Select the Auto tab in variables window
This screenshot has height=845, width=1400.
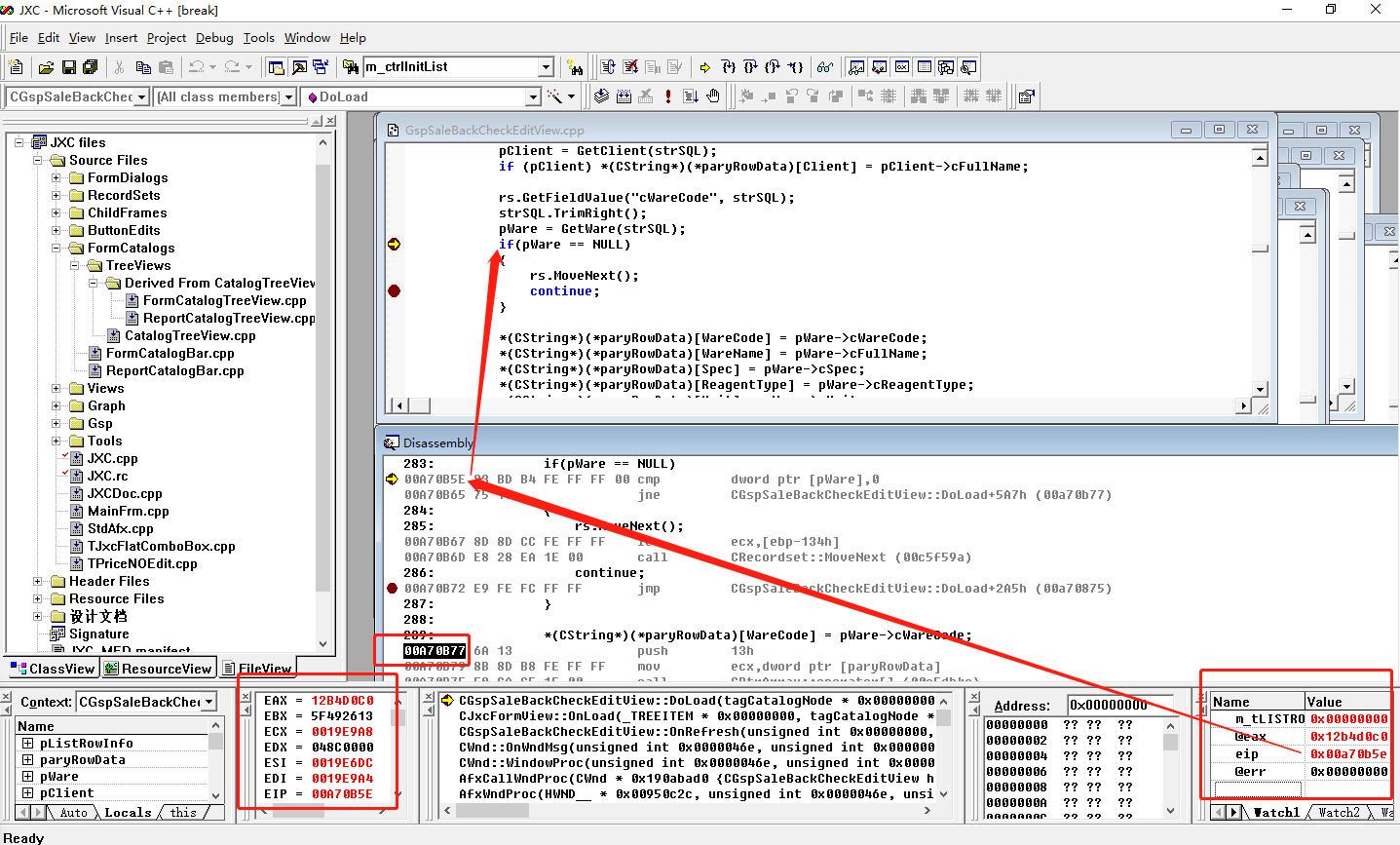(x=73, y=813)
